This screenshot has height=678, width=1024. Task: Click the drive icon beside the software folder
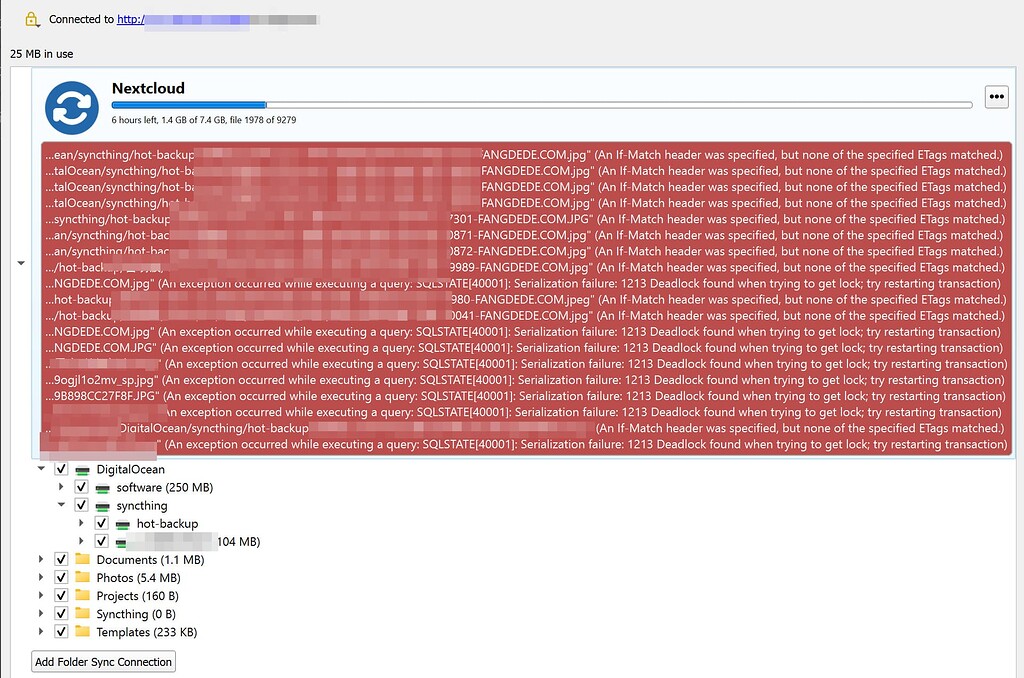coord(102,487)
